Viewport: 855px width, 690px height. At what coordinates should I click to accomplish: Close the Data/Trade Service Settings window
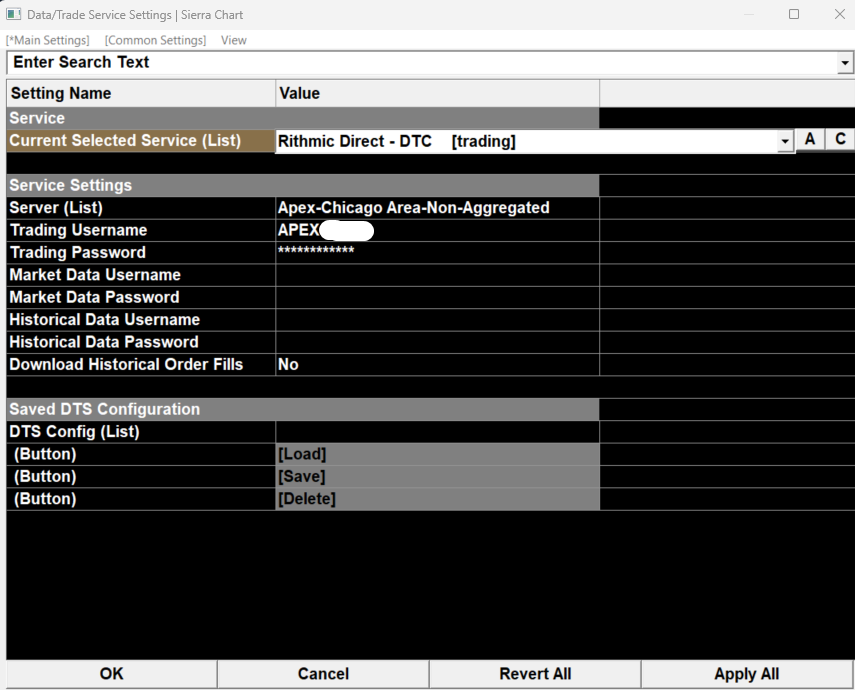[x=840, y=14]
